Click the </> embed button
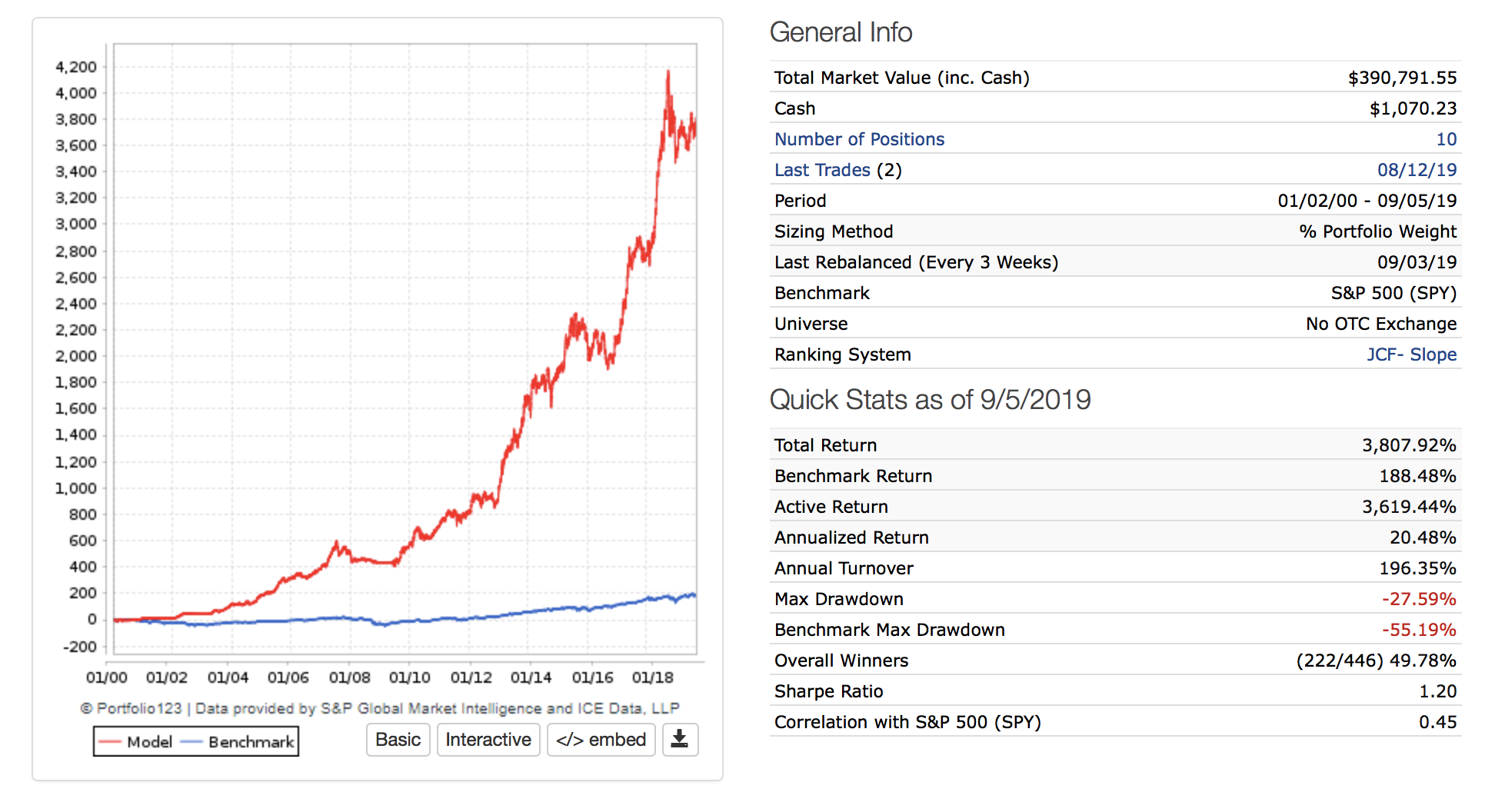Screen dimensions: 1495x812 601,740
